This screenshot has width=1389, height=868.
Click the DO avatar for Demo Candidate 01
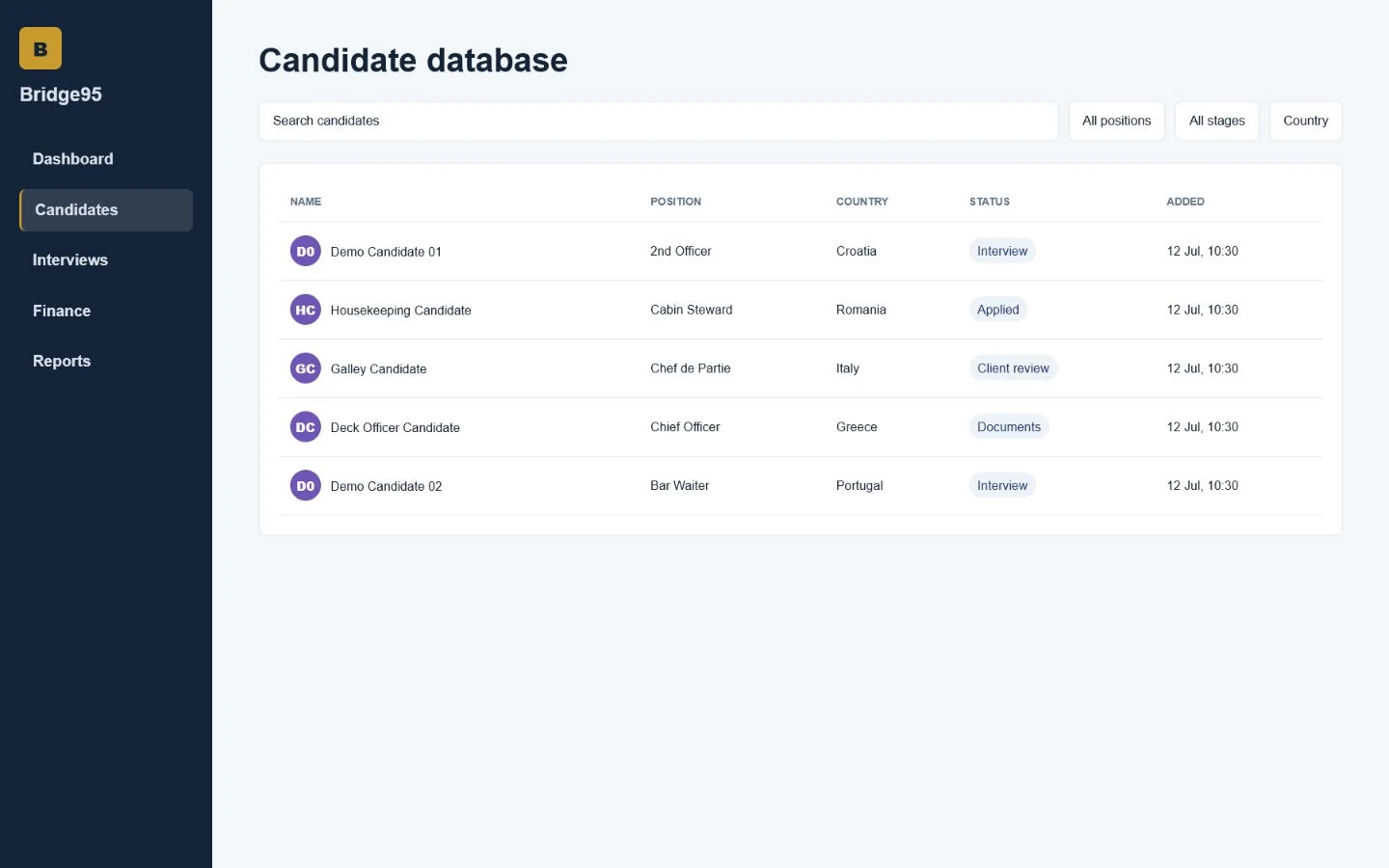tap(306, 252)
